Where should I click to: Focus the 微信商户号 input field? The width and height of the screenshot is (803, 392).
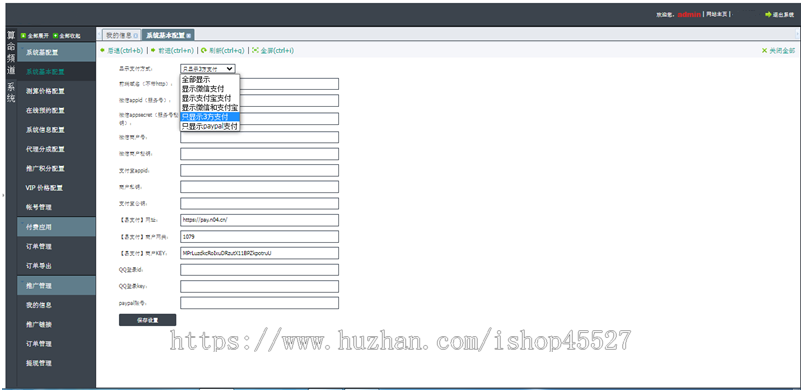[x=259, y=137]
